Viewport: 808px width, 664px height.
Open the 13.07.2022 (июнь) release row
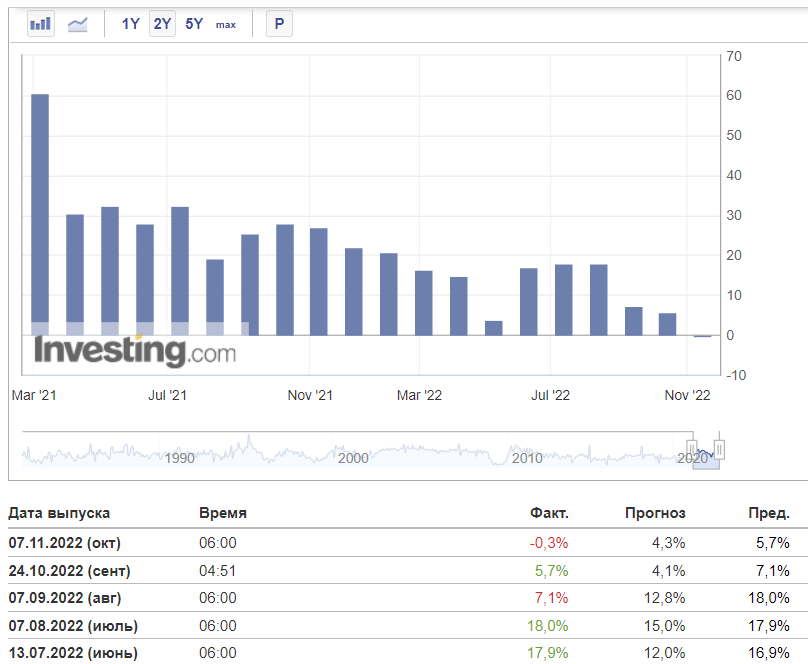coord(73,653)
